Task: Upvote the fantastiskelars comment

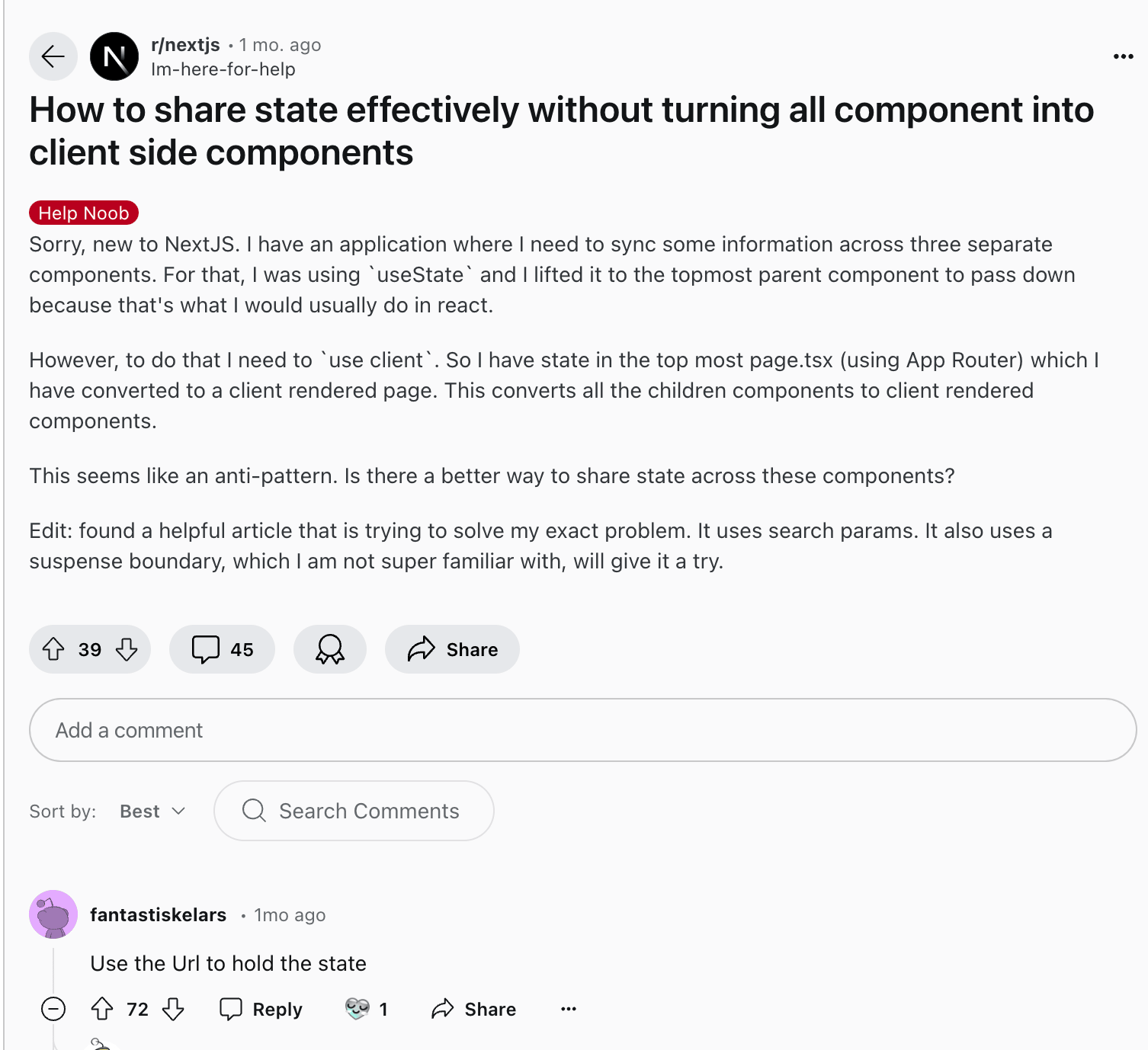Action: pos(102,1009)
